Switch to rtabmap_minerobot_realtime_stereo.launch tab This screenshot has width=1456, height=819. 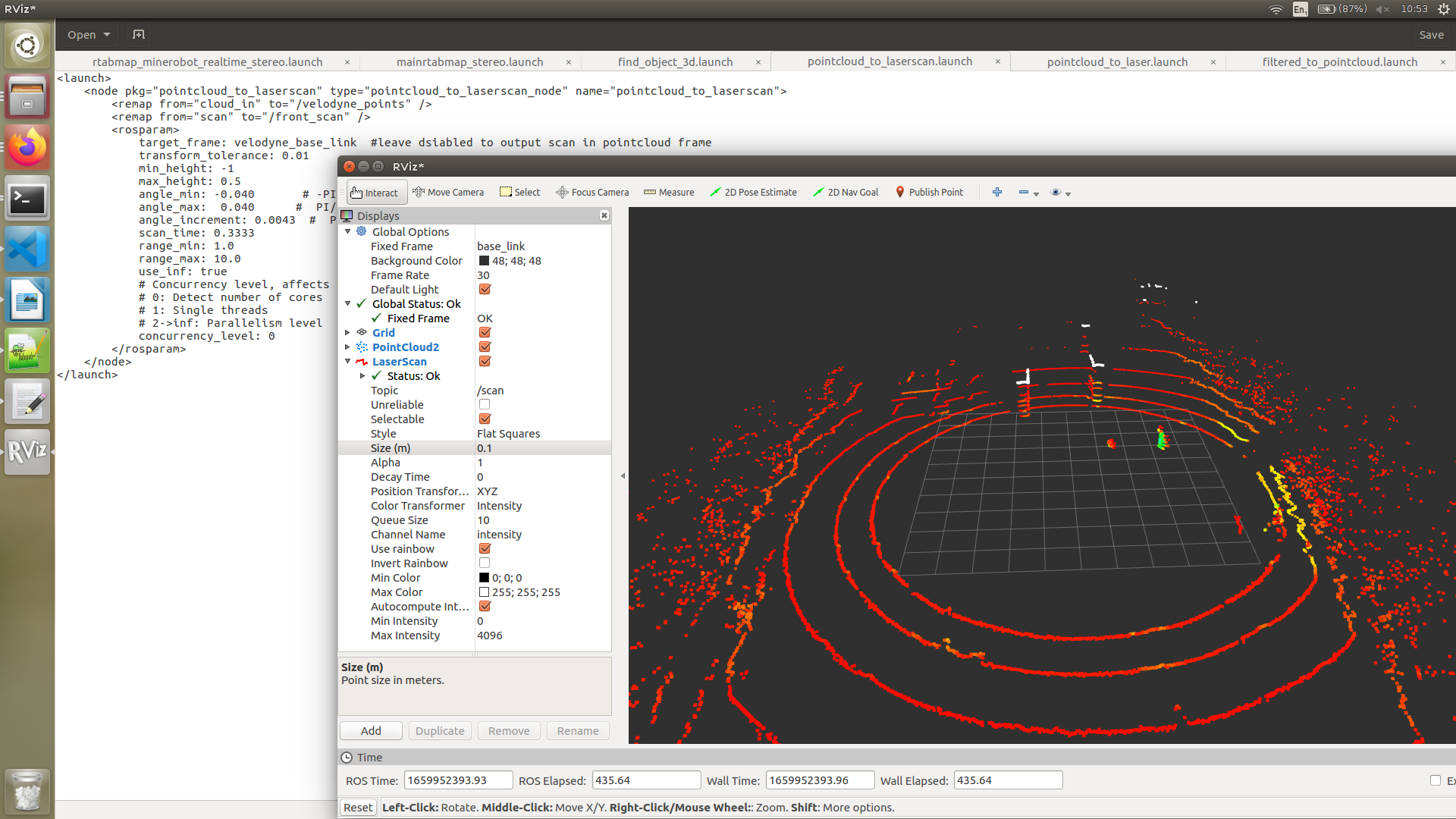[x=207, y=61]
